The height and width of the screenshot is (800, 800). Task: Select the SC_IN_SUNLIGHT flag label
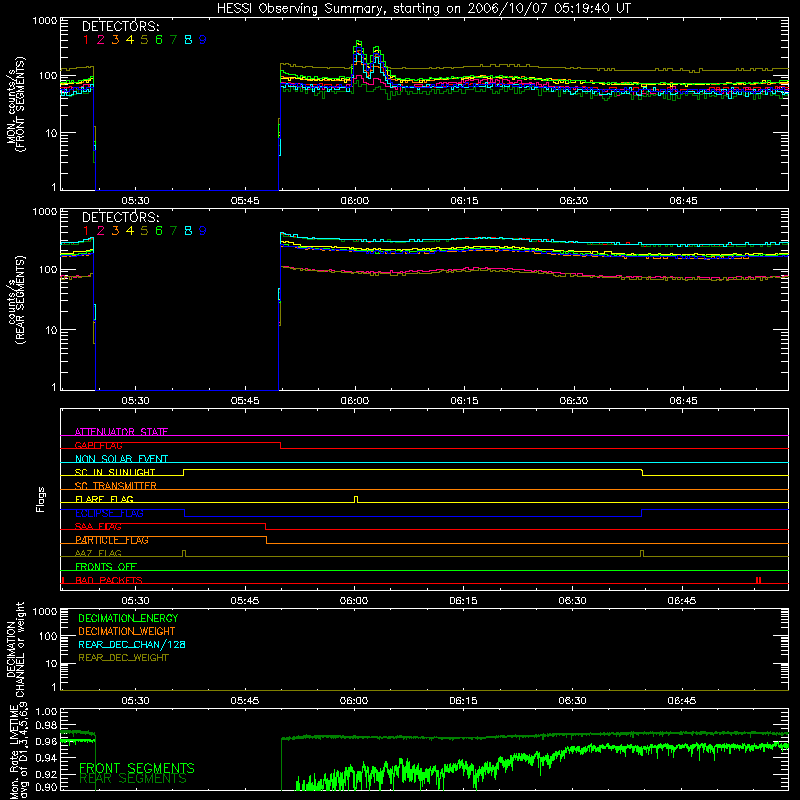pyautogui.click(x=115, y=472)
